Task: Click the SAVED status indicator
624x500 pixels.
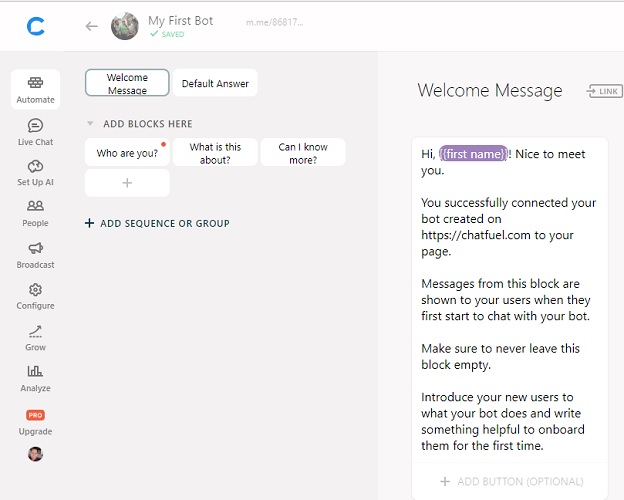Action: click(x=167, y=34)
